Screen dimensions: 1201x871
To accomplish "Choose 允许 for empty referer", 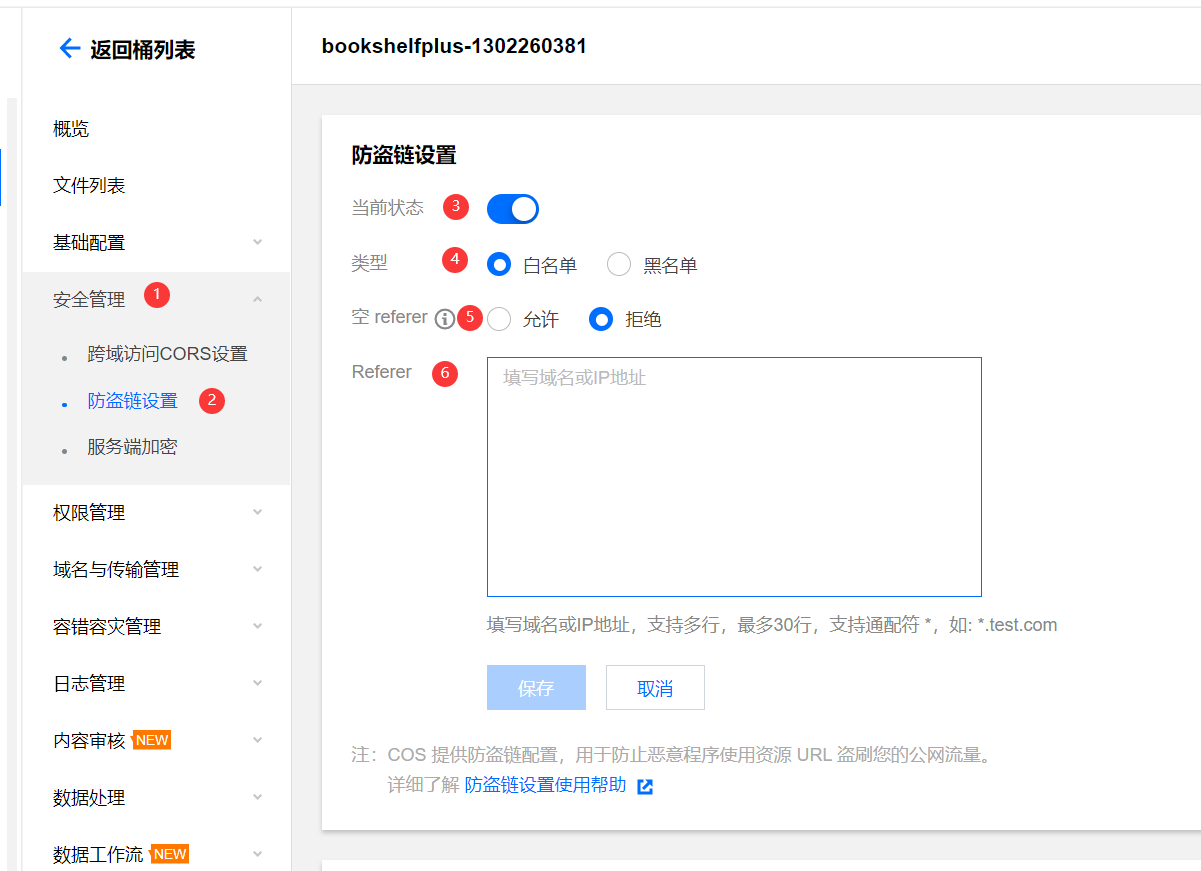I will coord(499,319).
